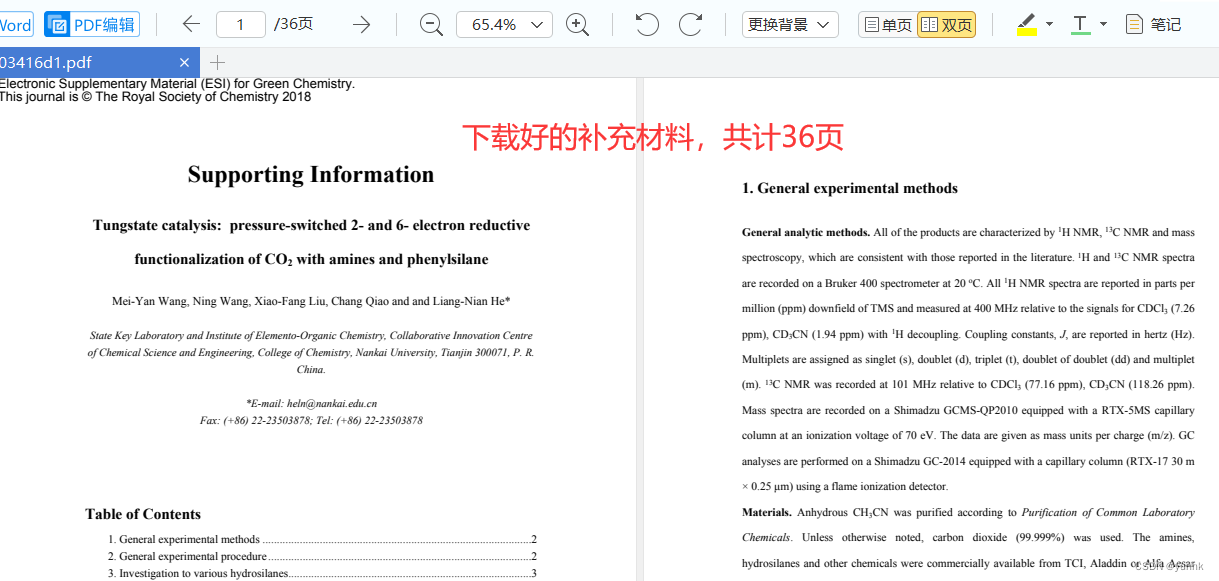Zoom out with the minus magnifier

point(431,24)
